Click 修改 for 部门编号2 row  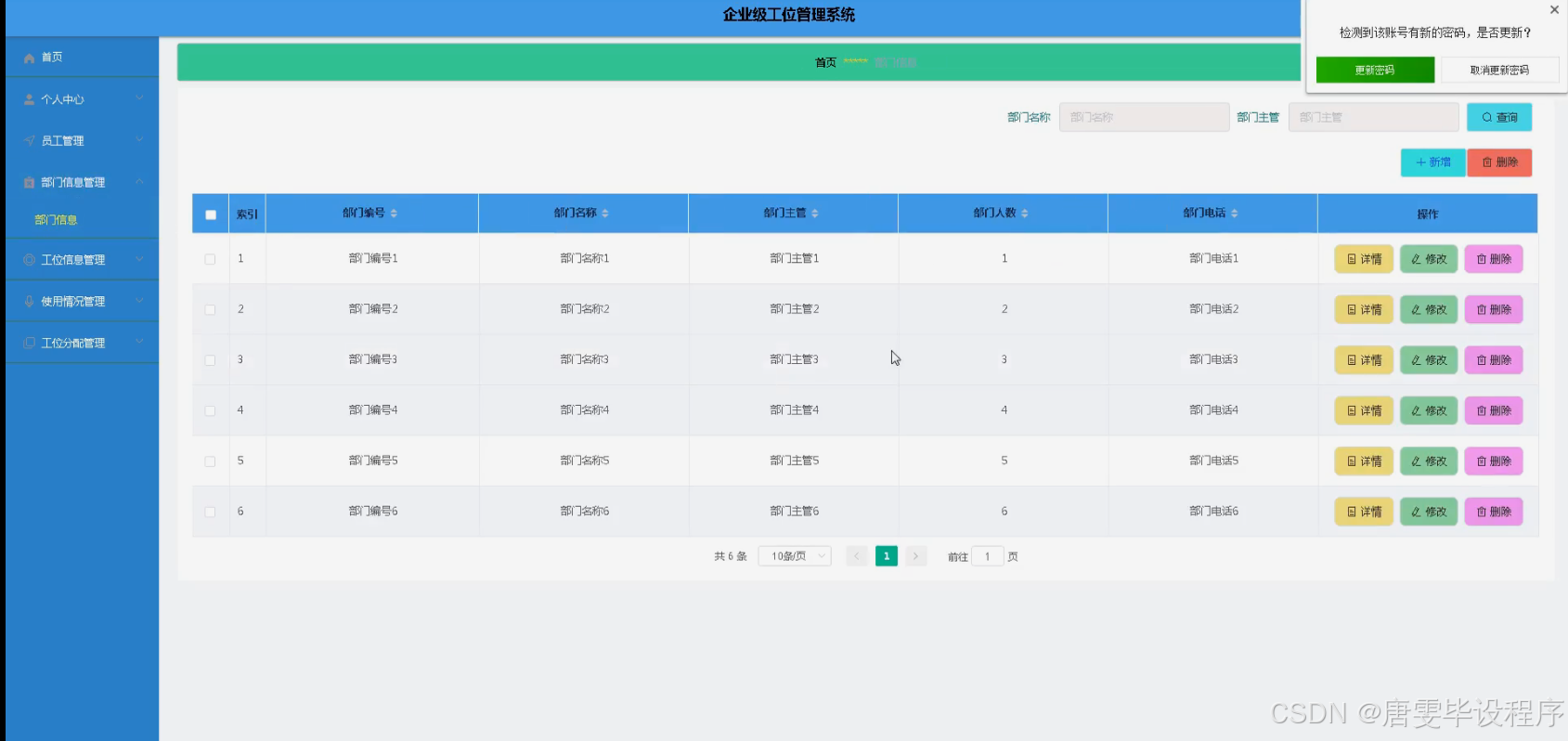tap(1429, 310)
